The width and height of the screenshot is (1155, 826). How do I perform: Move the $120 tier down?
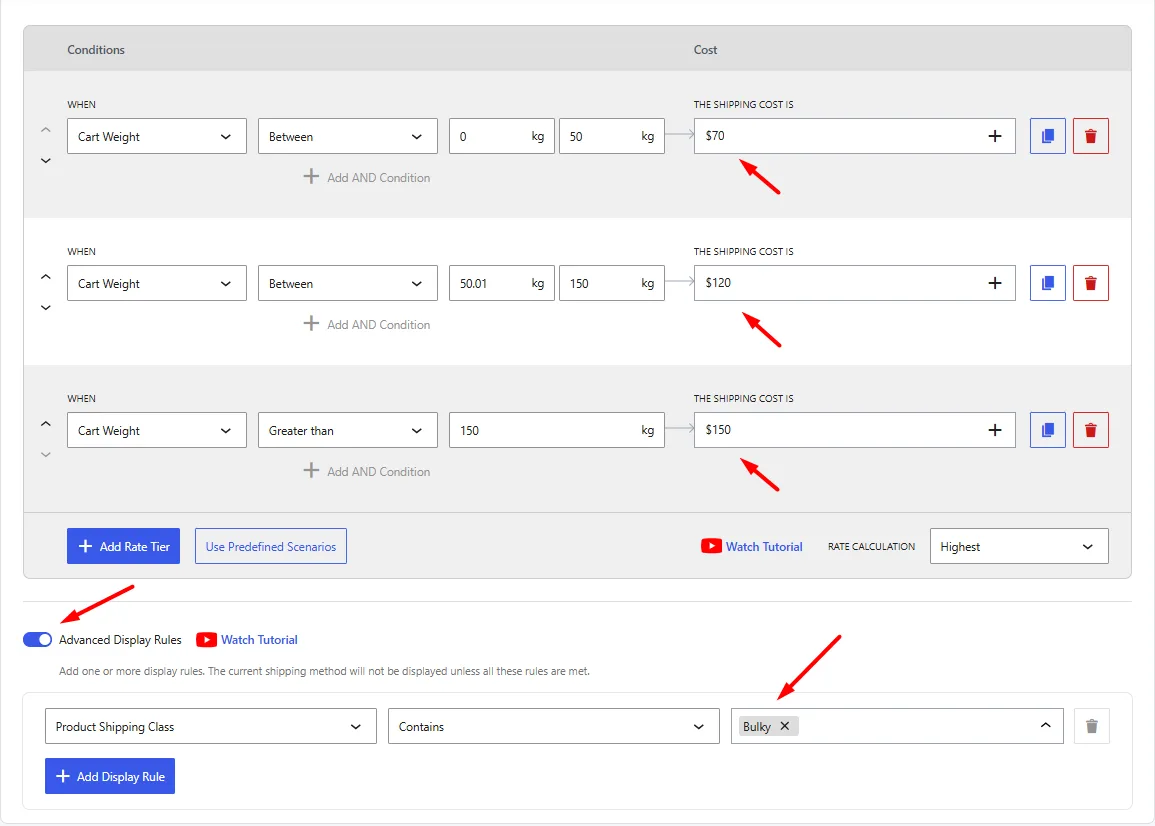tap(46, 307)
